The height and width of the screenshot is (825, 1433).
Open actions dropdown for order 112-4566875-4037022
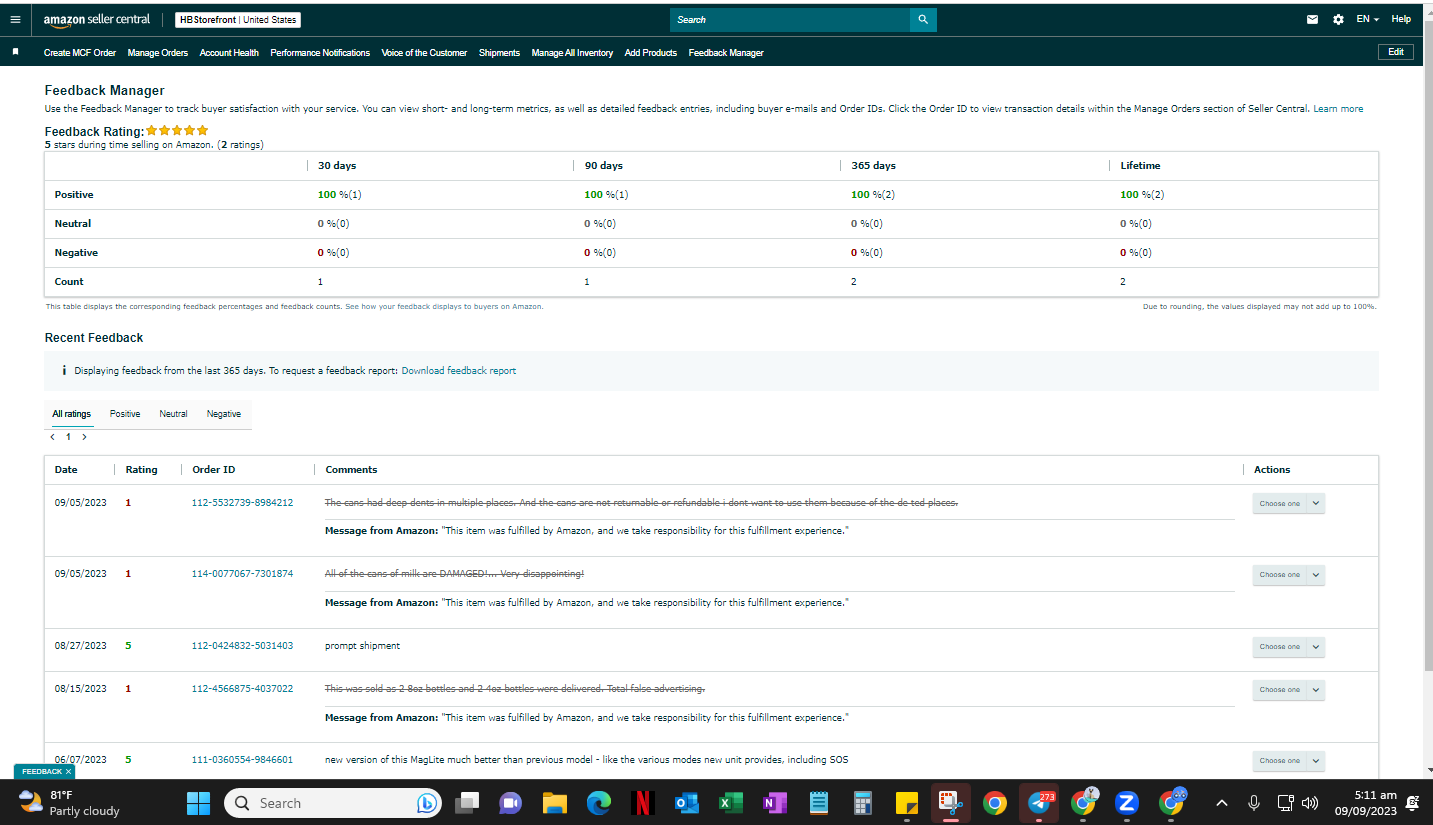pyautogui.click(x=1288, y=689)
